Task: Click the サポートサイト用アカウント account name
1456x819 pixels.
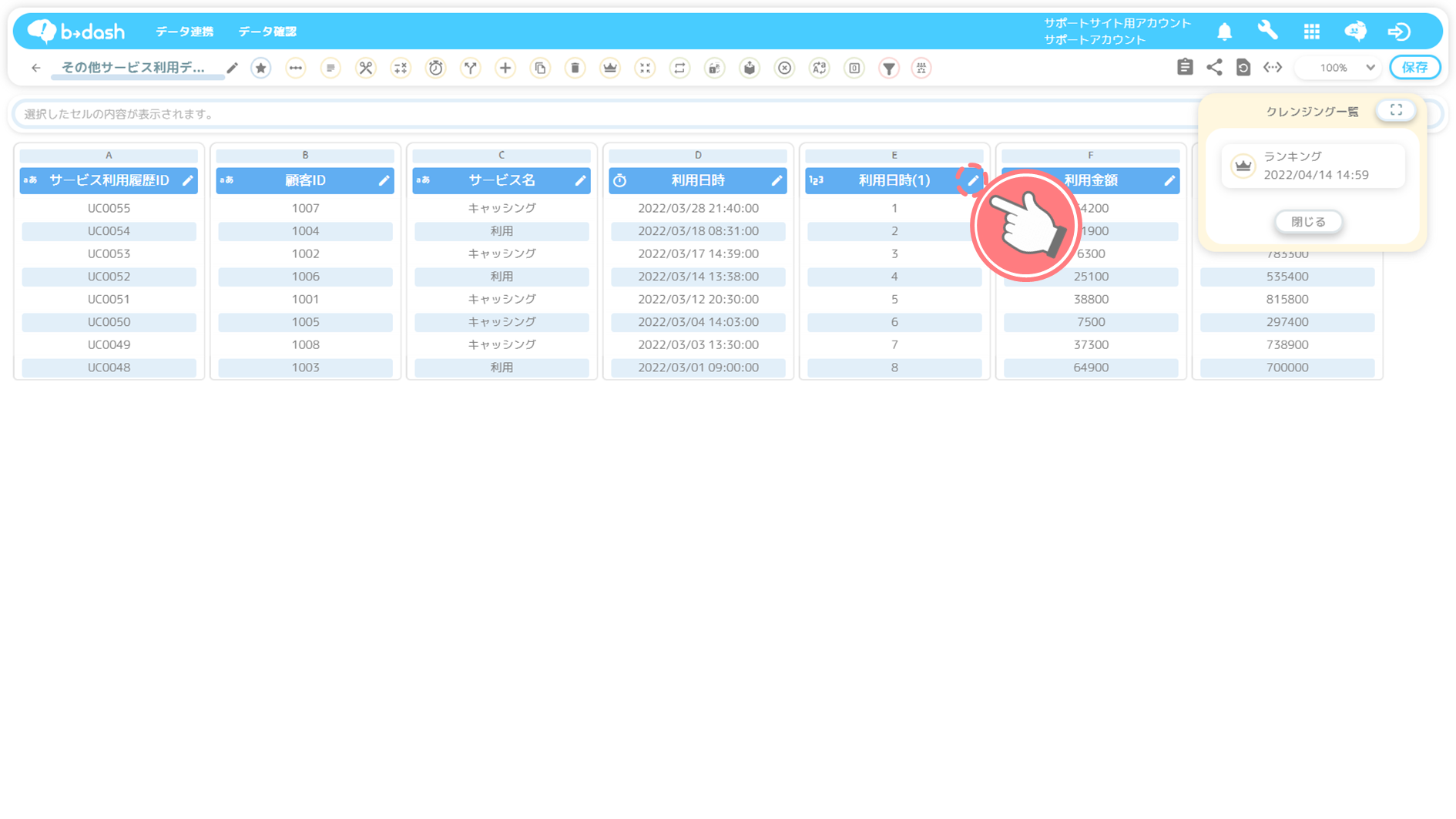Action: click(x=1117, y=23)
